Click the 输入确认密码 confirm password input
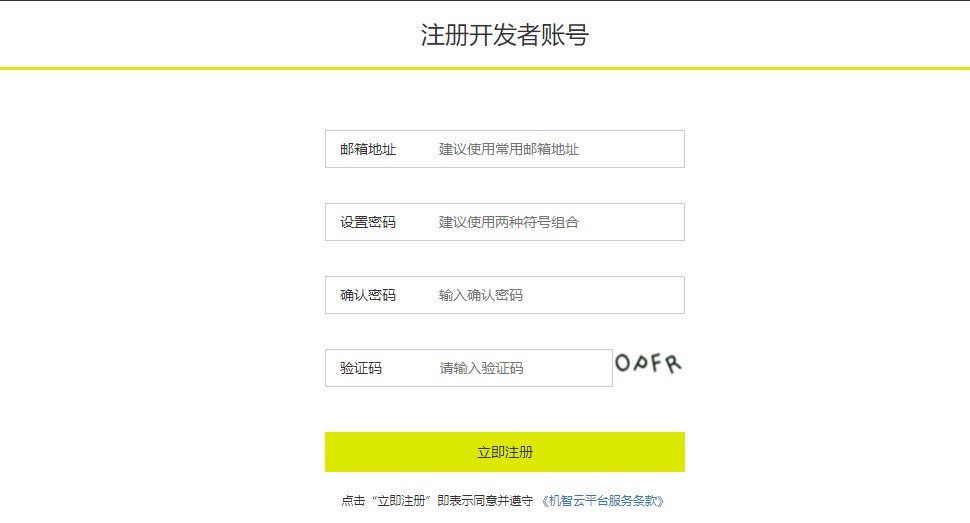 556,295
